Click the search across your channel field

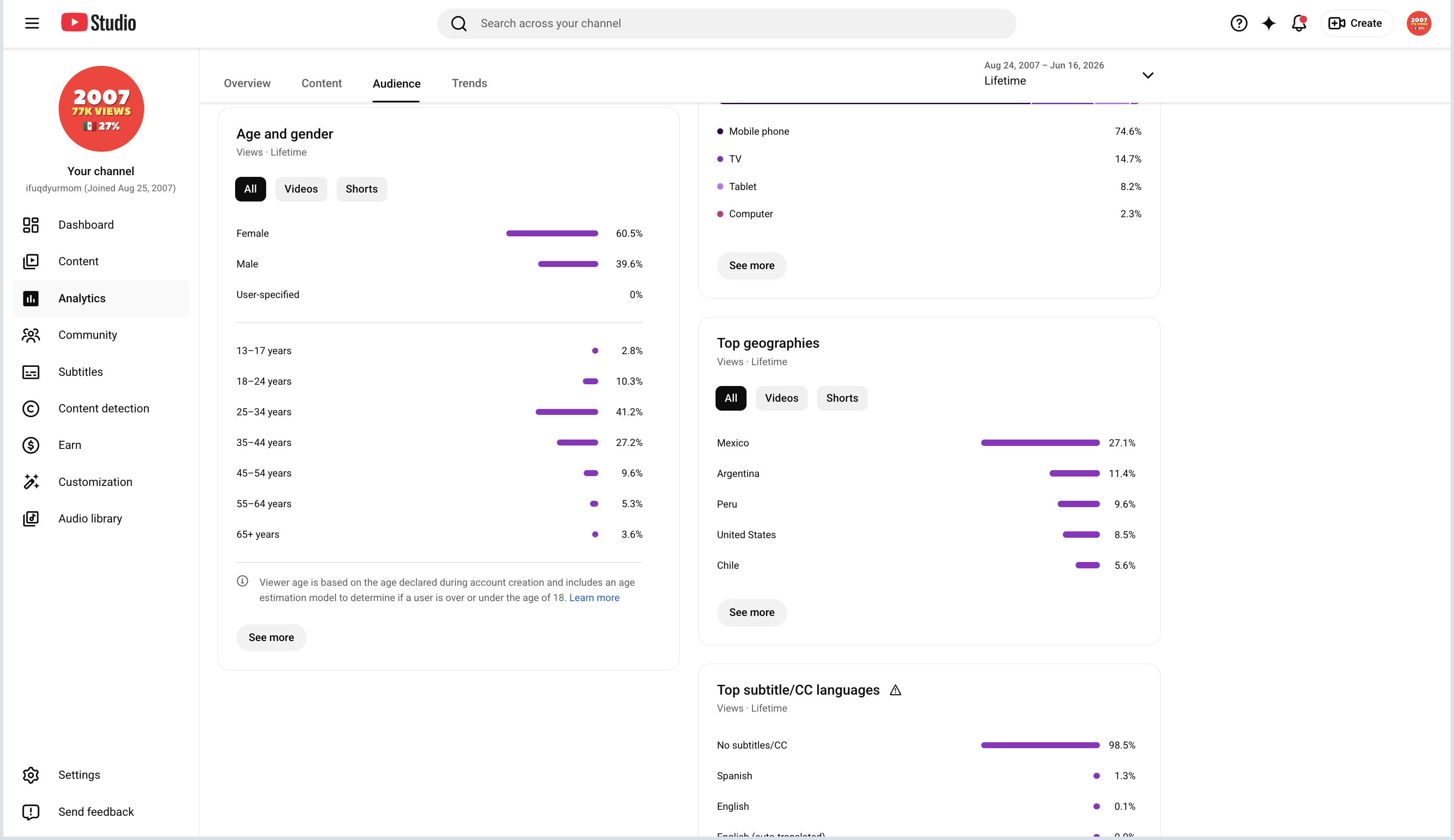727,24
